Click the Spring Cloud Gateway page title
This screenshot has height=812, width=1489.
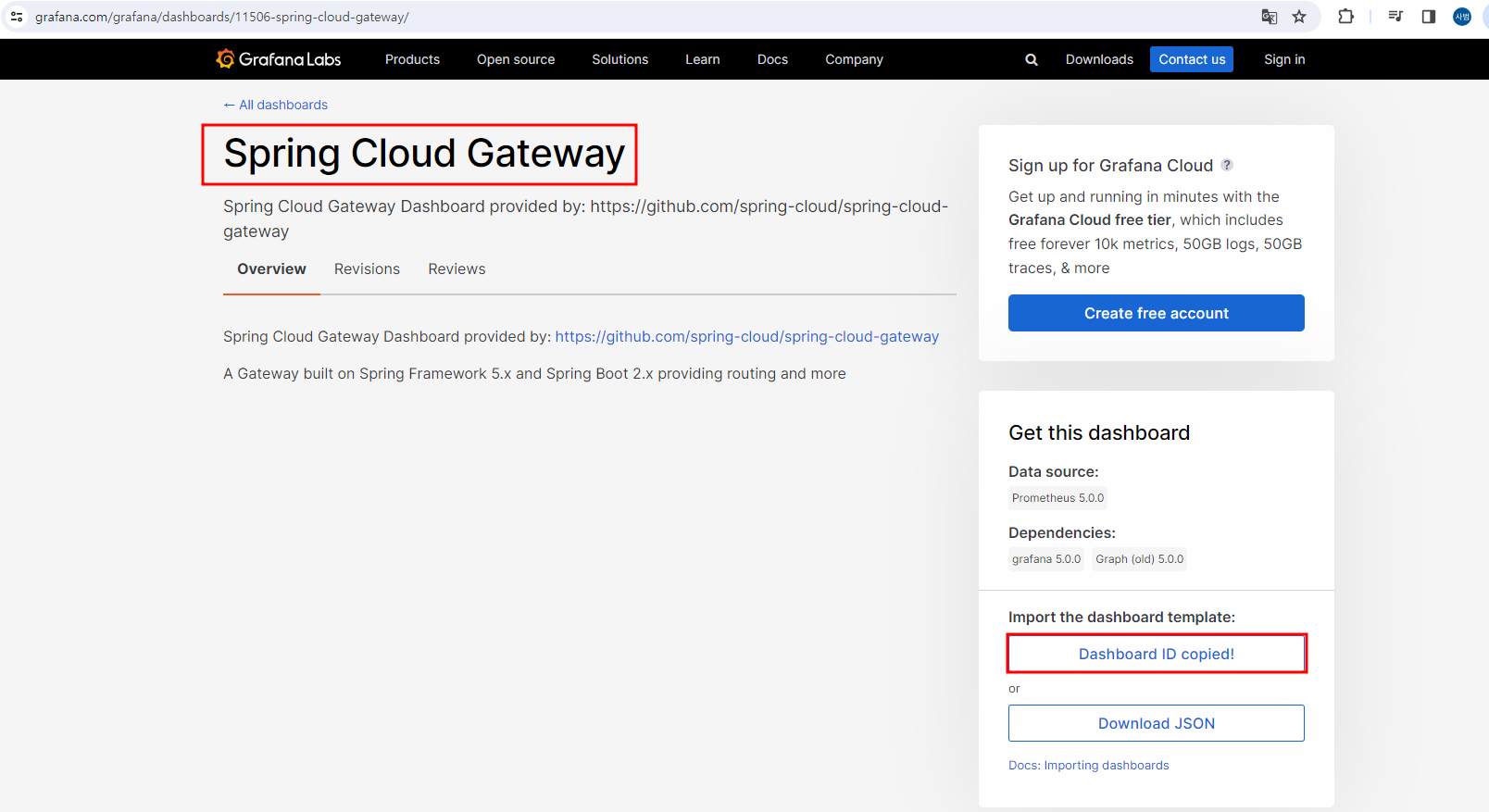(424, 154)
